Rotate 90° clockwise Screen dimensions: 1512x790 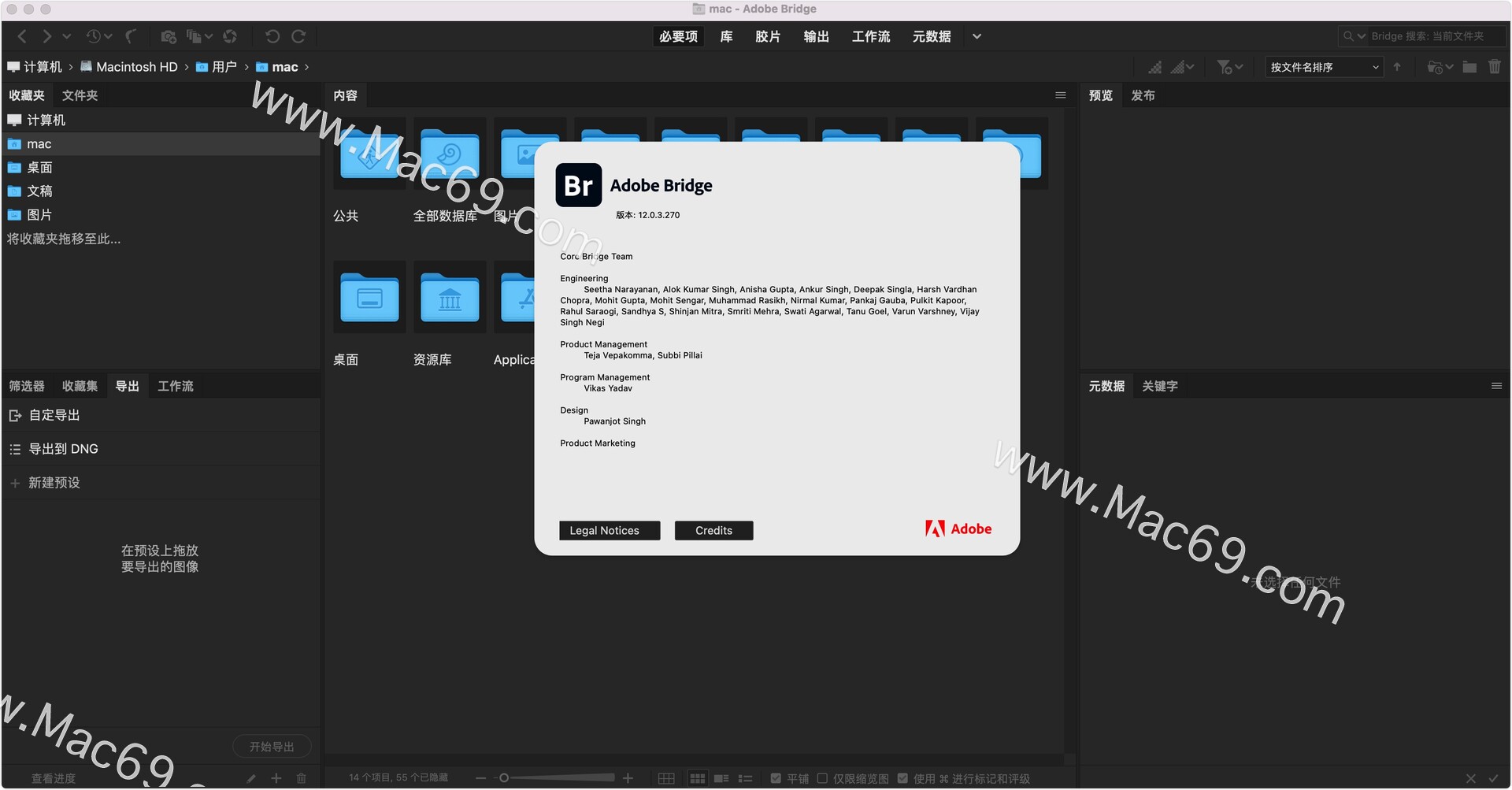298,36
